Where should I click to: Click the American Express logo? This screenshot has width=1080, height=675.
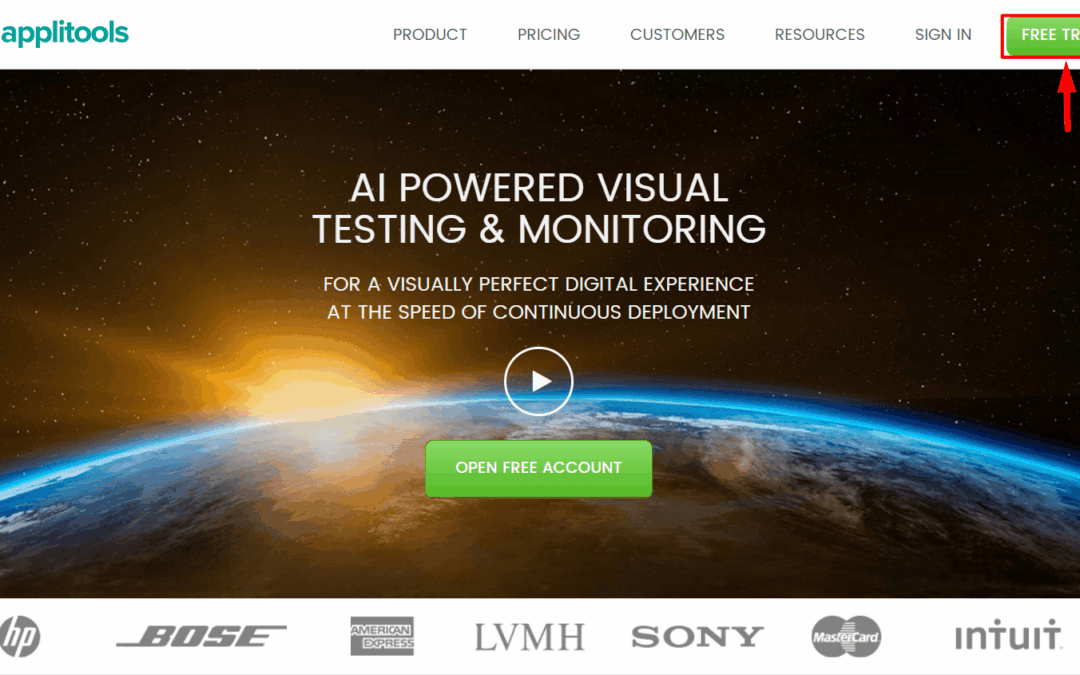(x=382, y=636)
